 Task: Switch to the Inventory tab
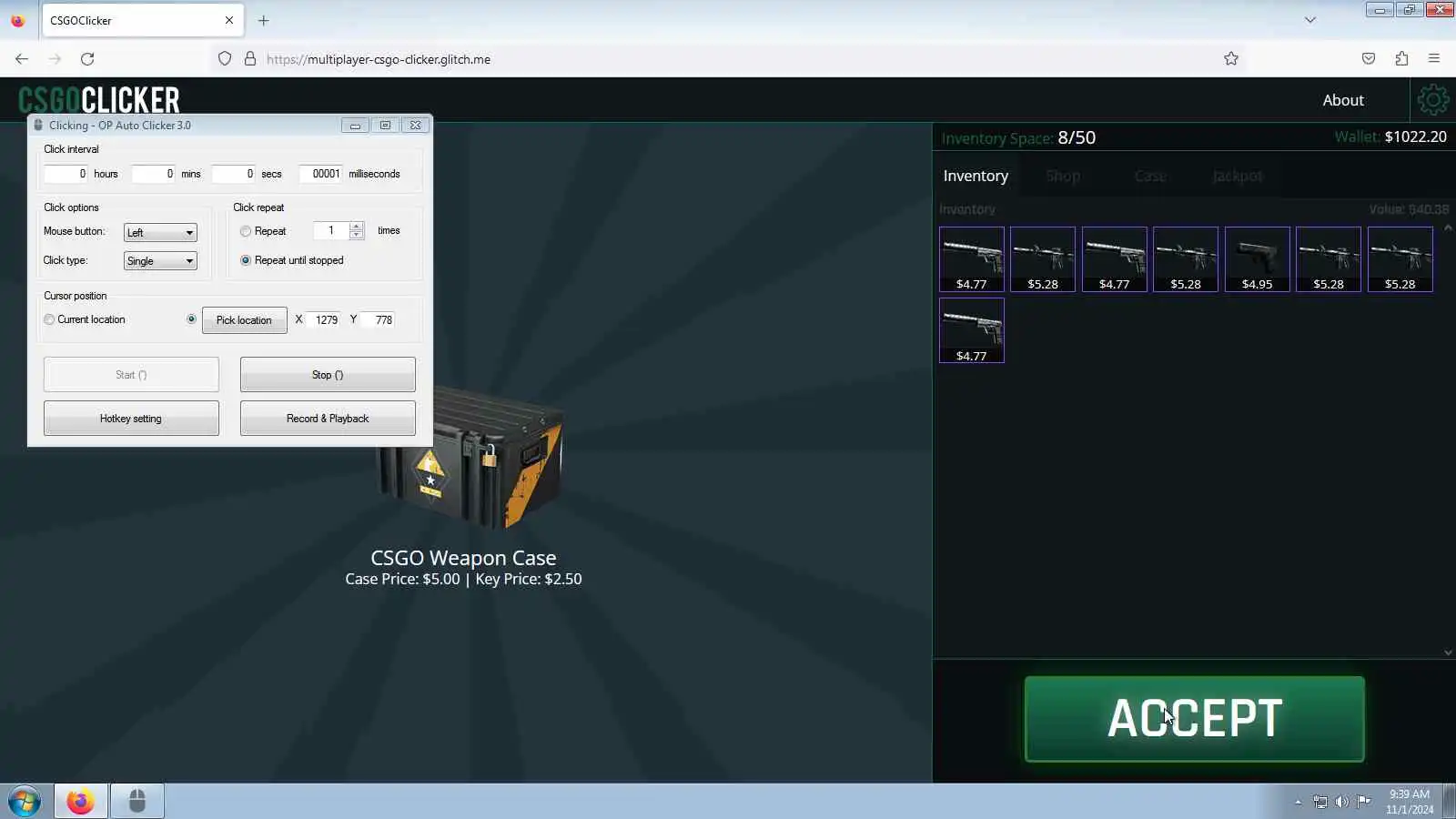976,176
